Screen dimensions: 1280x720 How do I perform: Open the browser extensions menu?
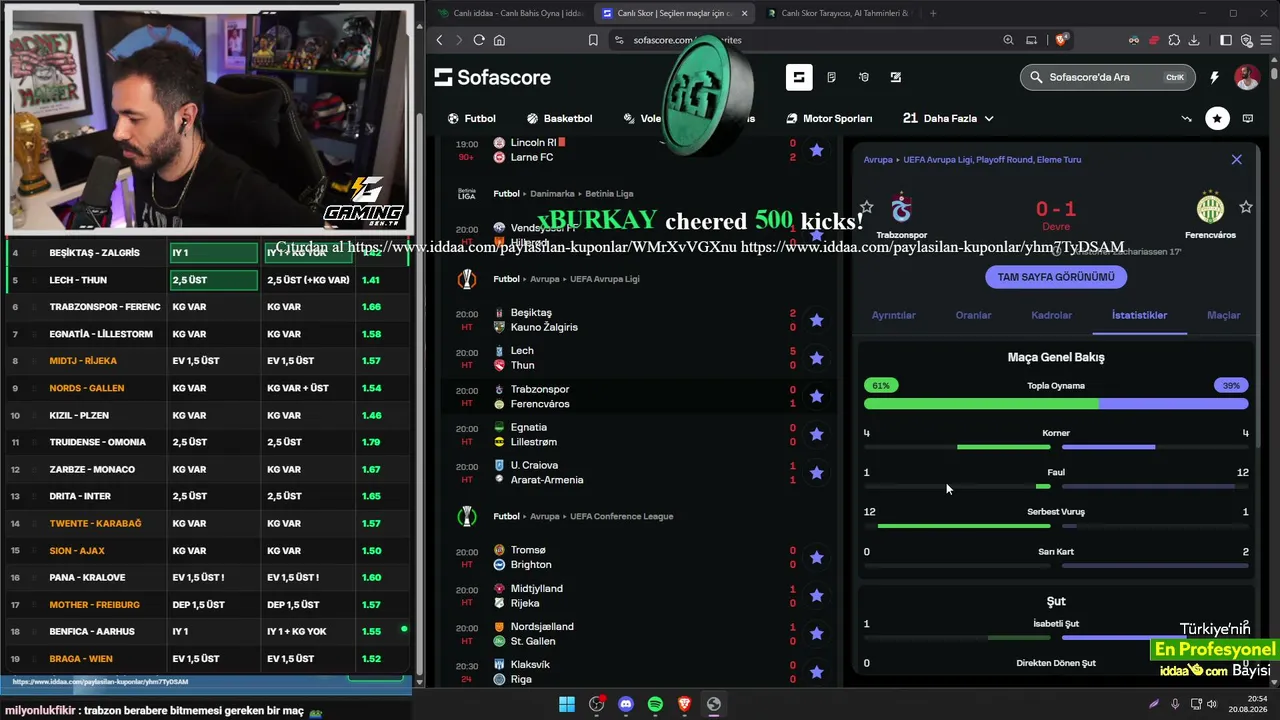(x=1174, y=40)
